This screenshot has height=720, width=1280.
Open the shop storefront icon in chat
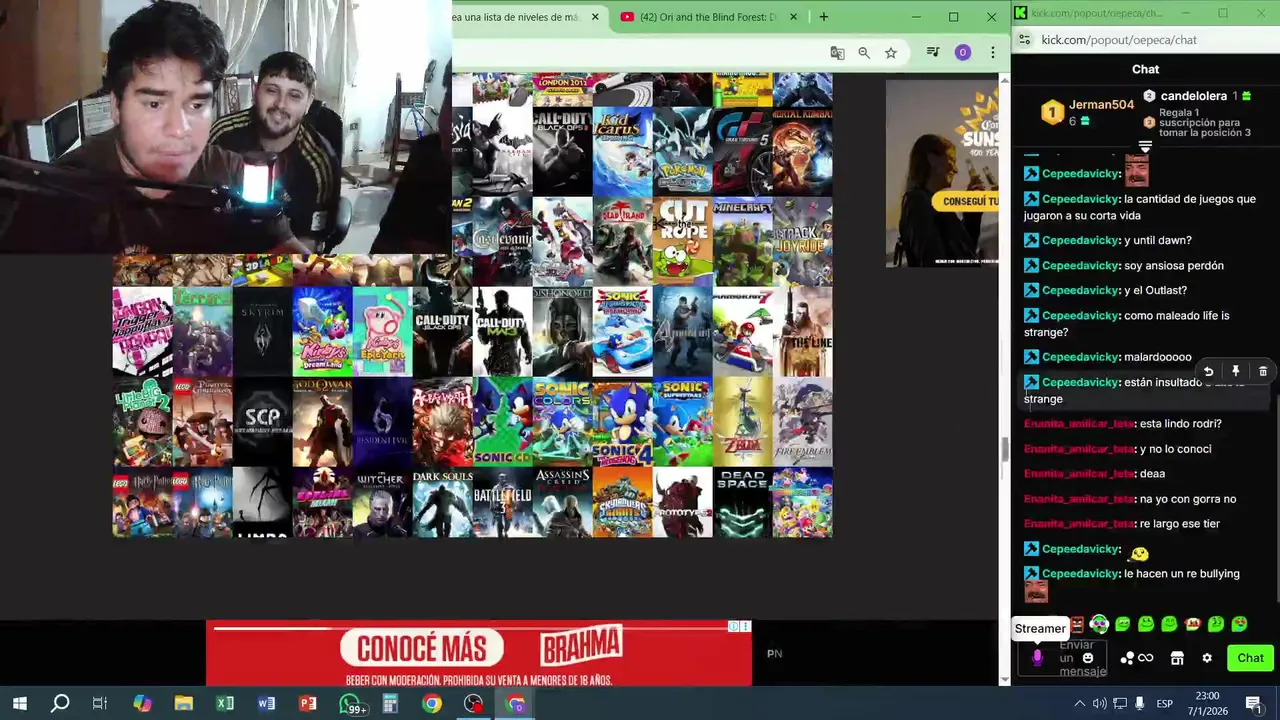click(x=1177, y=658)
